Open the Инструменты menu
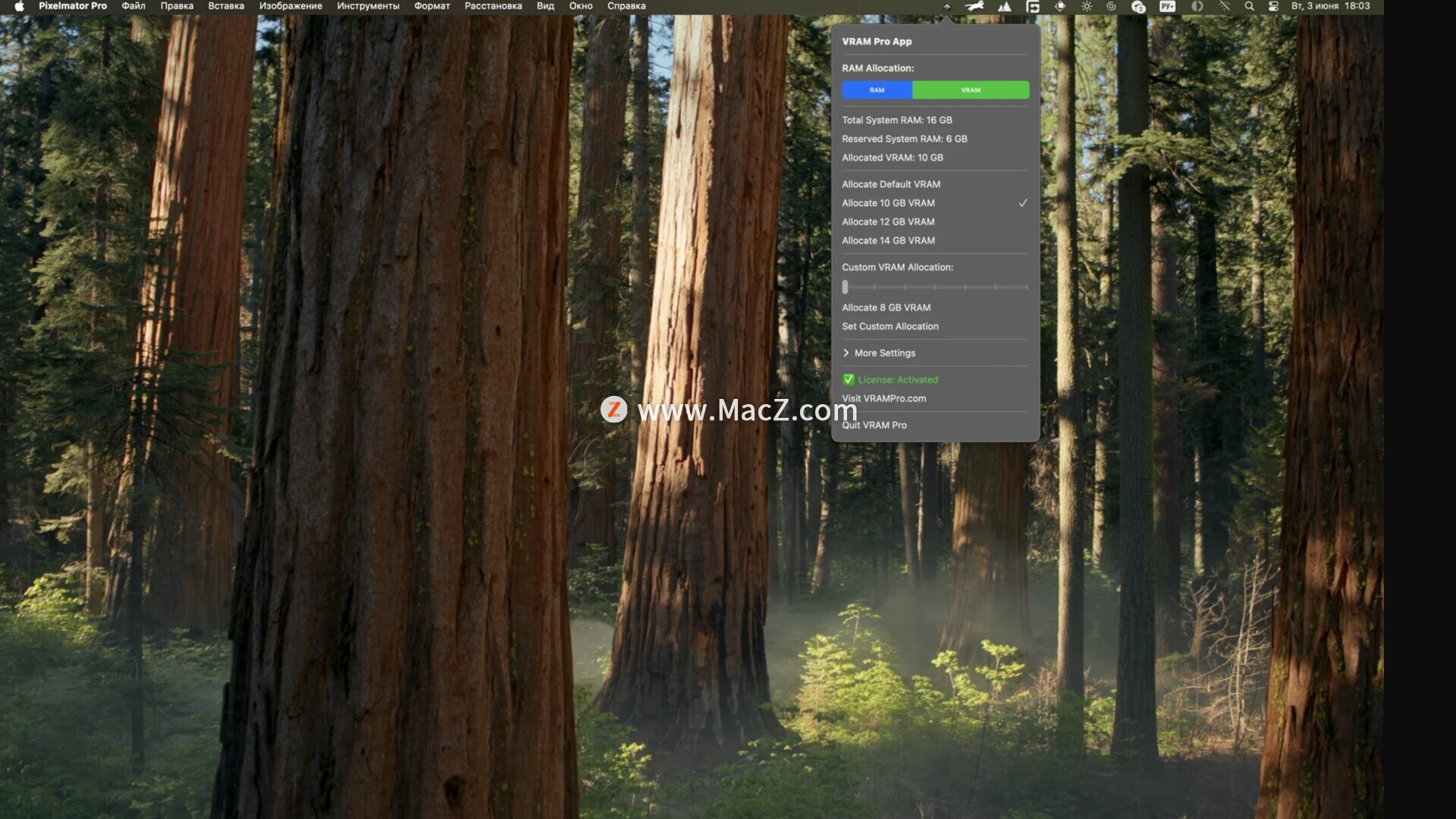 coord(368,6)
